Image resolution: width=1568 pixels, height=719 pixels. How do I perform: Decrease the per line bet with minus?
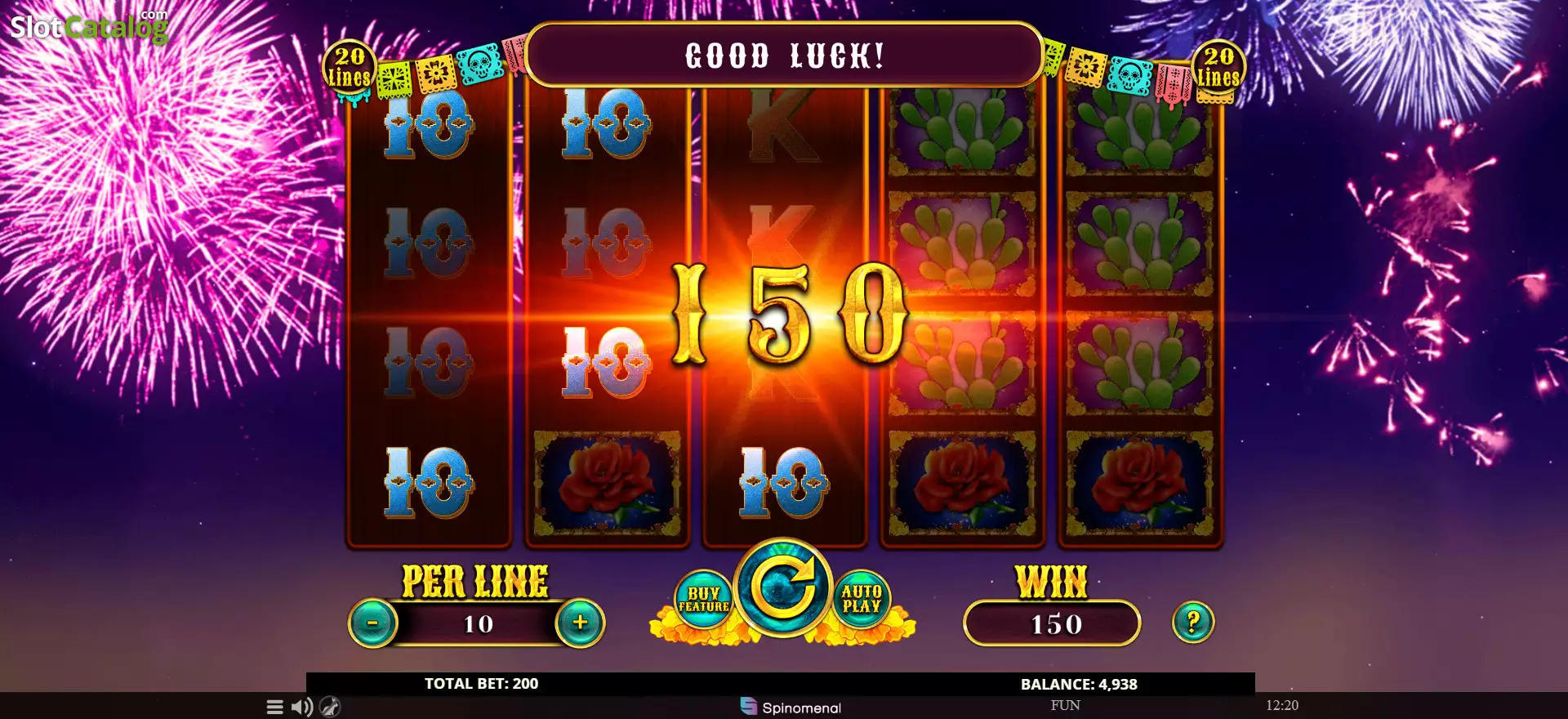pyautogui.click(x=373, y=623)
